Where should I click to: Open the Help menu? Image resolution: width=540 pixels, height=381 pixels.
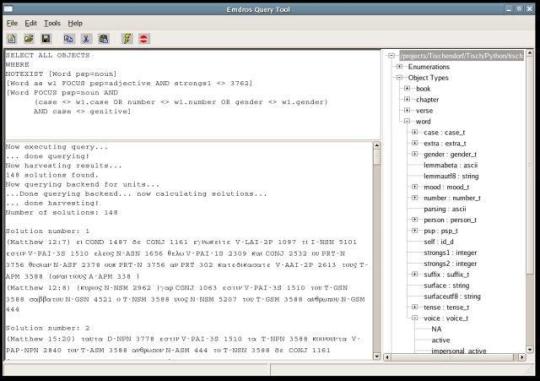(x=75, y=23)
